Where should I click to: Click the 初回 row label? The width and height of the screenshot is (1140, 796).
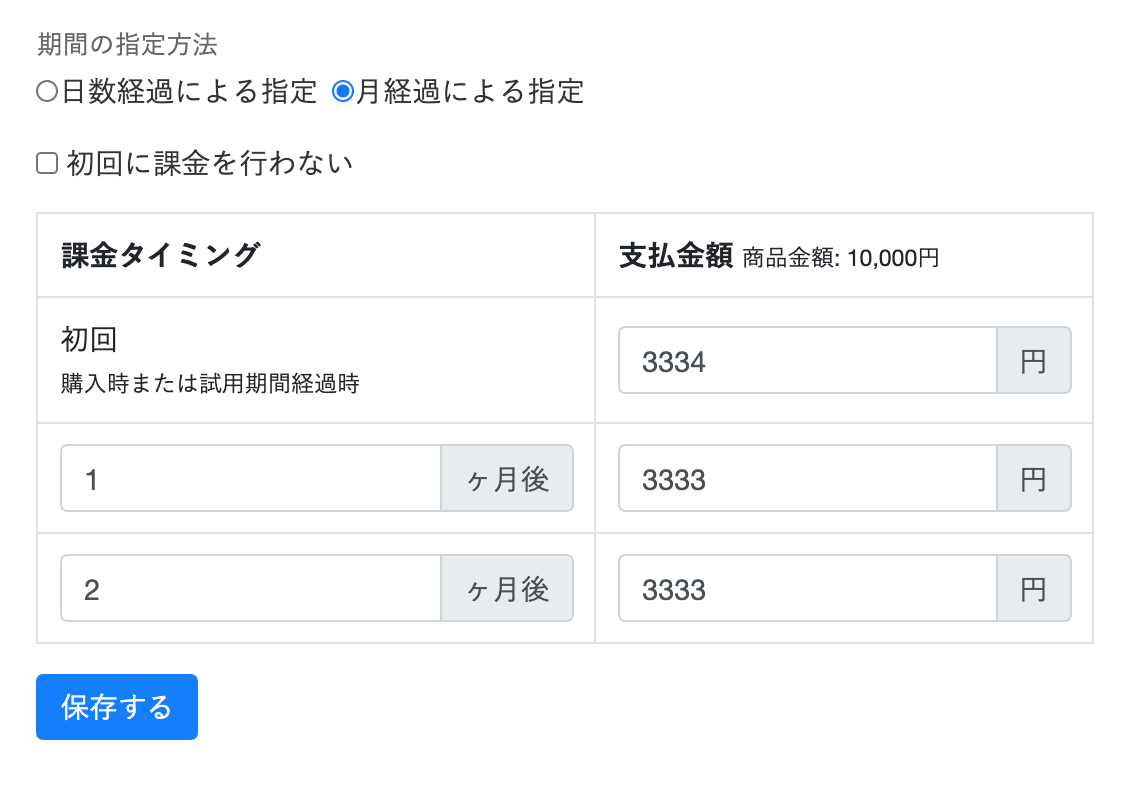[x=89, y=340]
